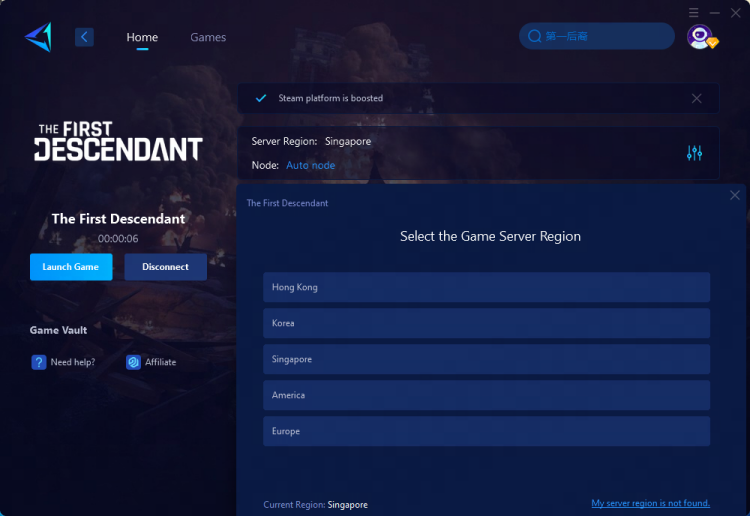
Task: Dismiss the Steam platform boosted notification
Action: pyautogui.click(x=697, y=98)
